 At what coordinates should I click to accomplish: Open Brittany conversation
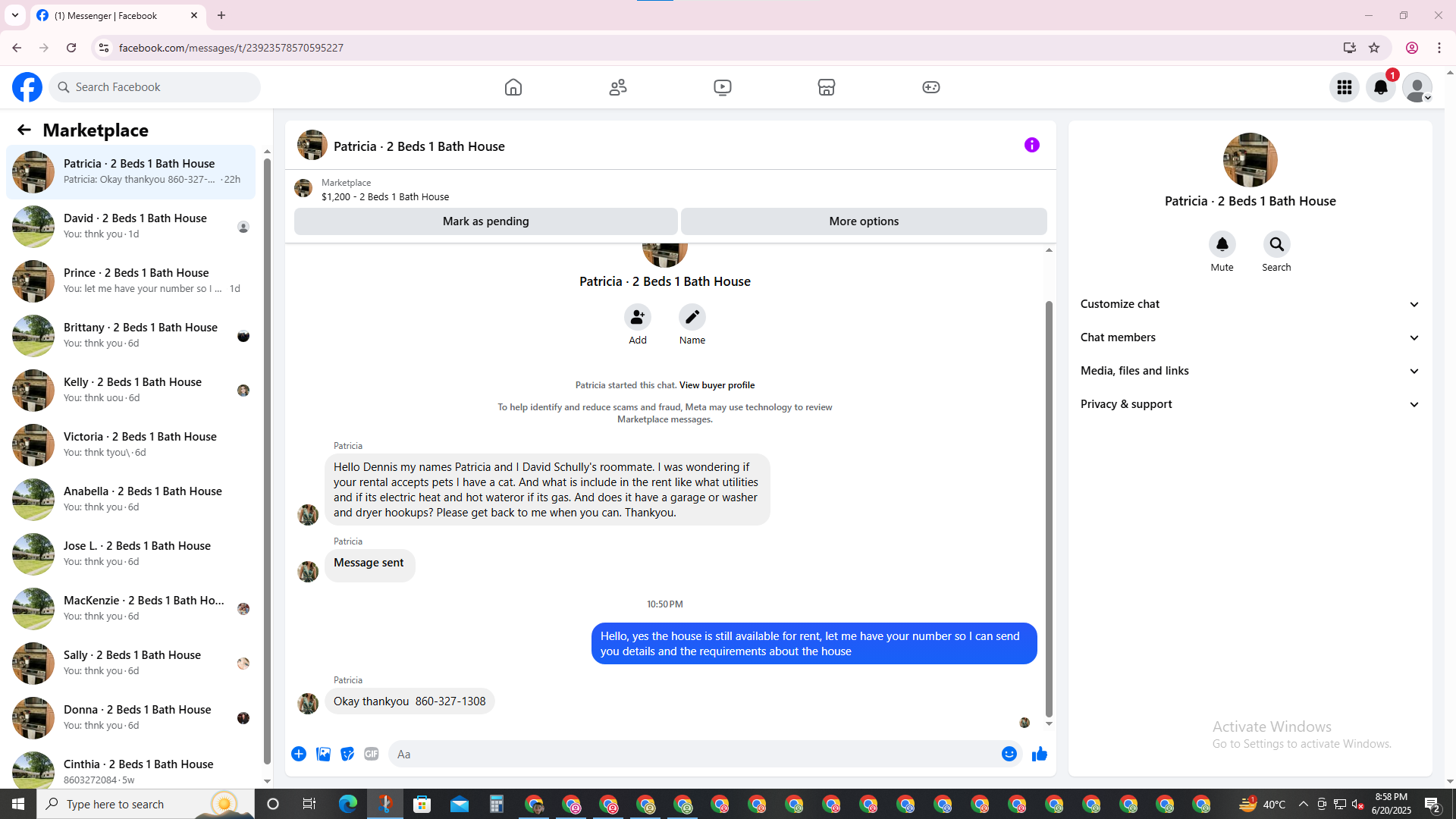[x=130, y=336]
